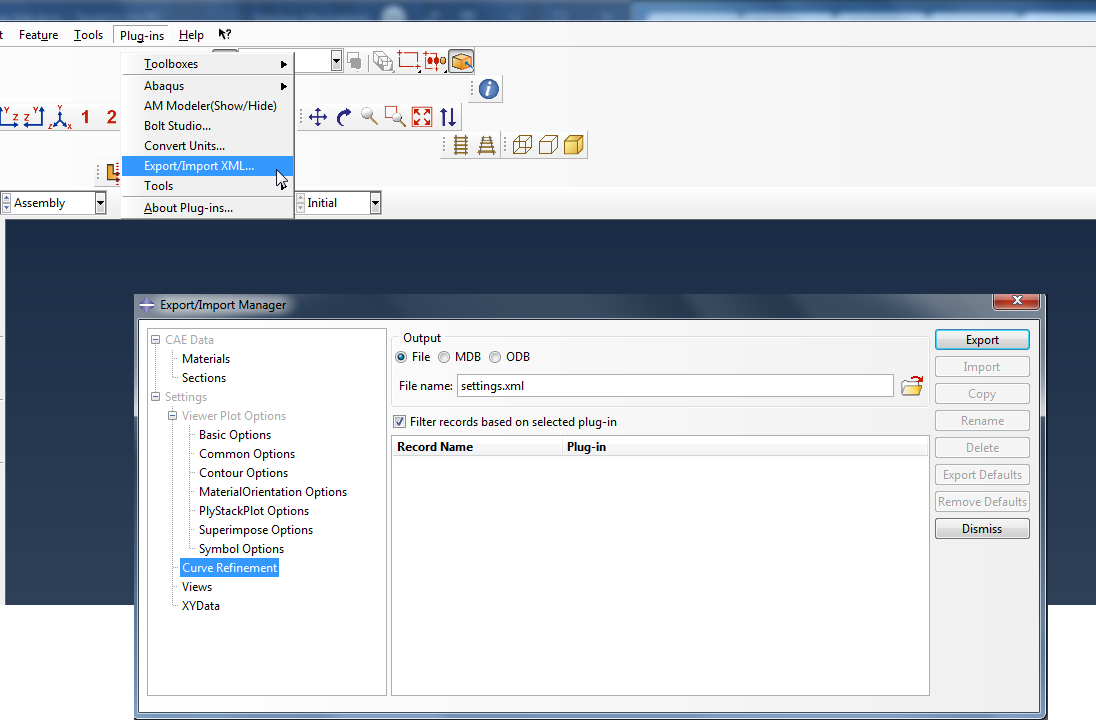Select the MDB output radio button
This screenshot has width=1096, height=720.
pyautogui.click(x=443, y=356)
